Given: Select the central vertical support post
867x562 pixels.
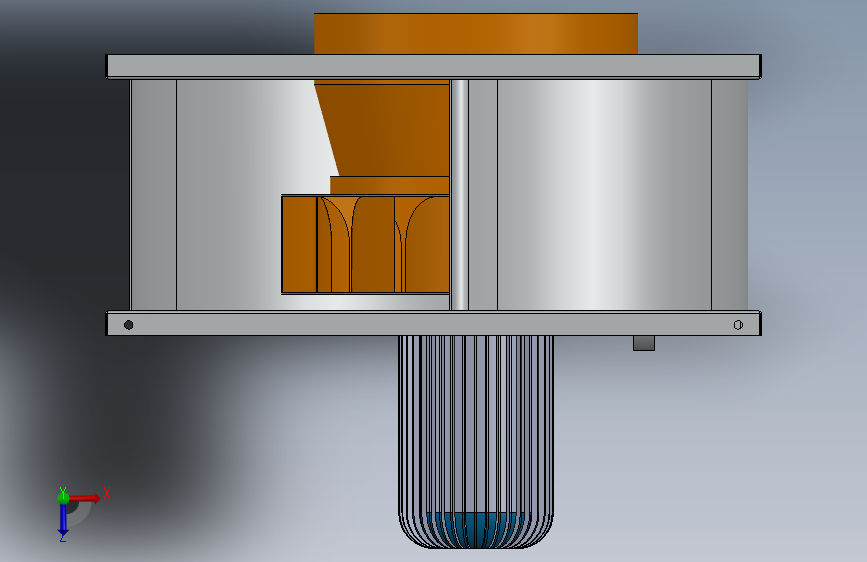Looking at the screenshot, I should pyautogui.click(x=459, y=195).
